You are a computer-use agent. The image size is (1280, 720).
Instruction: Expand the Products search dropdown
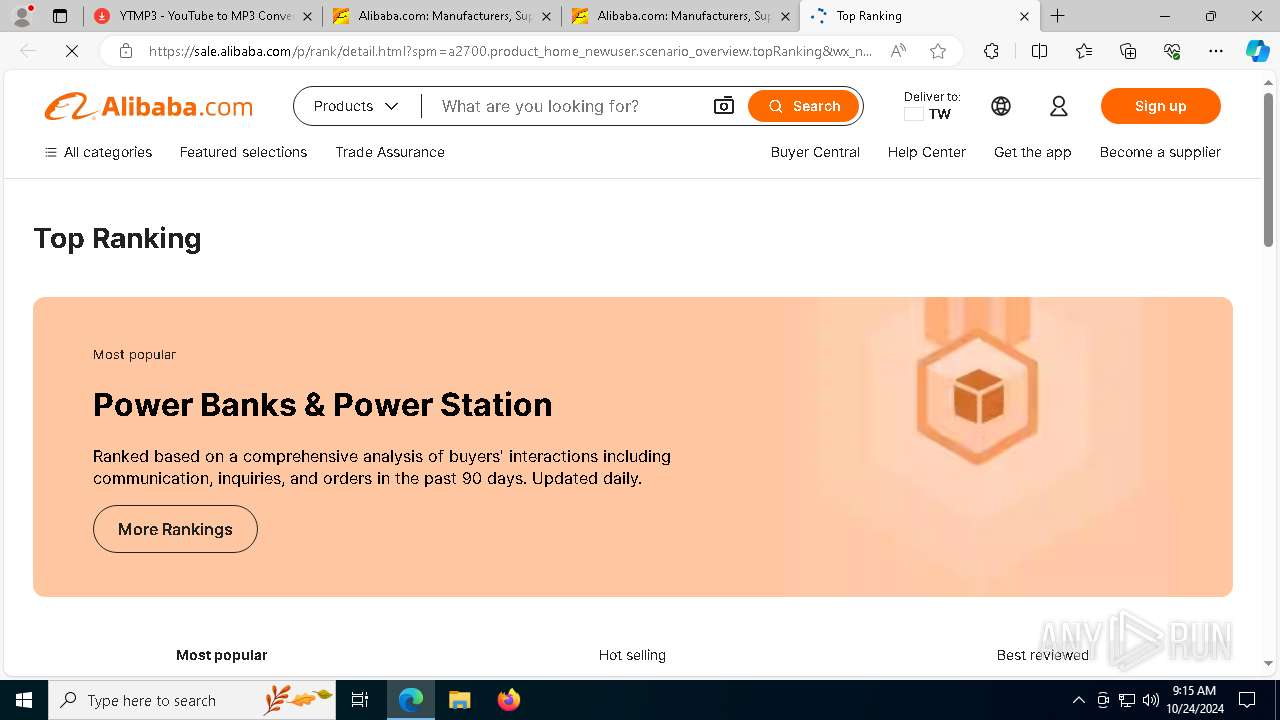pyautogui.click(x=356, y=106)
